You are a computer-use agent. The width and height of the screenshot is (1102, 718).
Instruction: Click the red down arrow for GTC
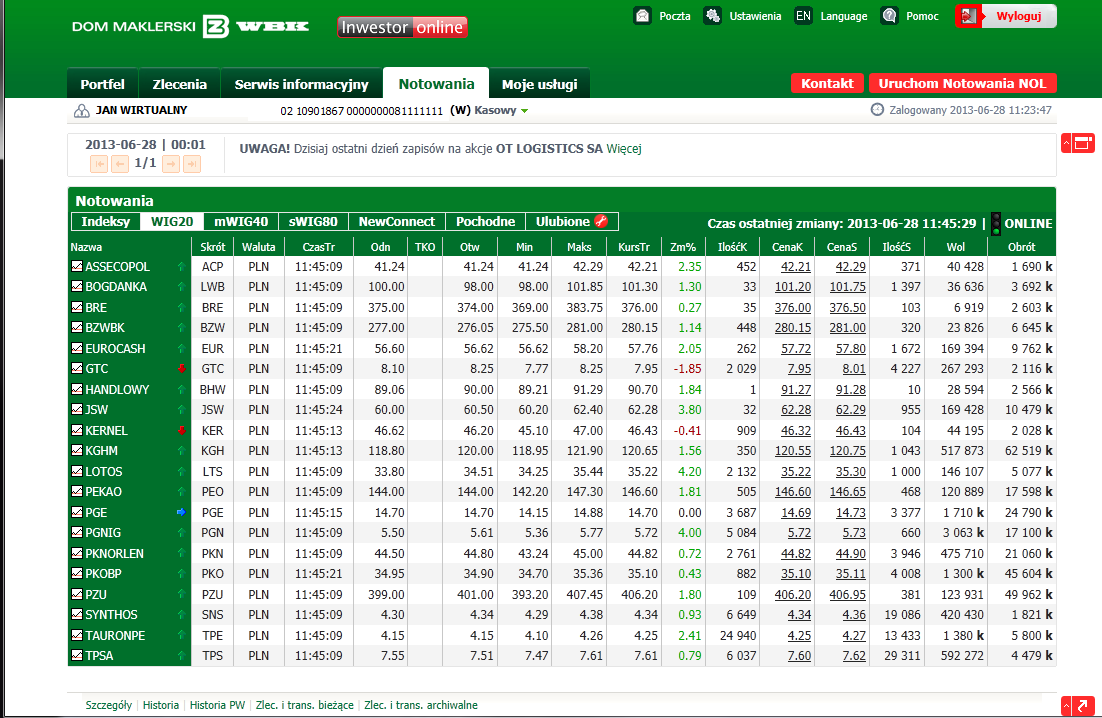click(181, 369)
